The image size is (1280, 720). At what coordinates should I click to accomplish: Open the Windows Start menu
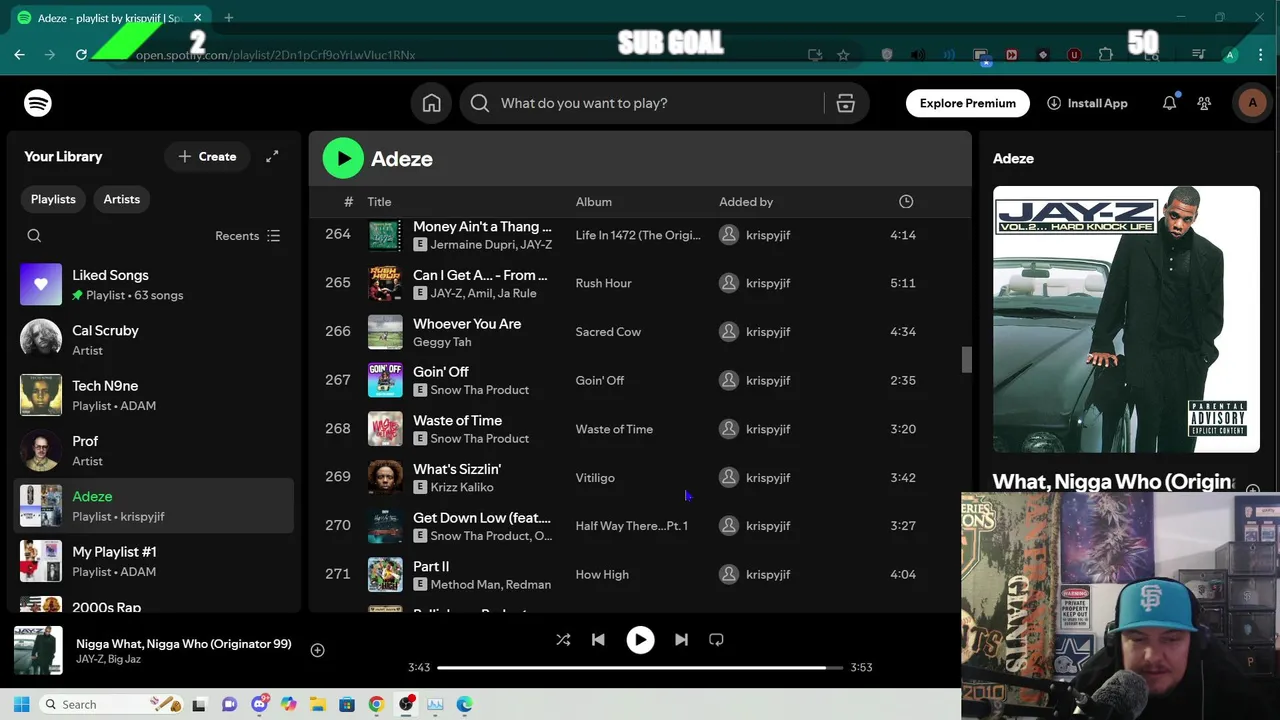tap(21, 704)
